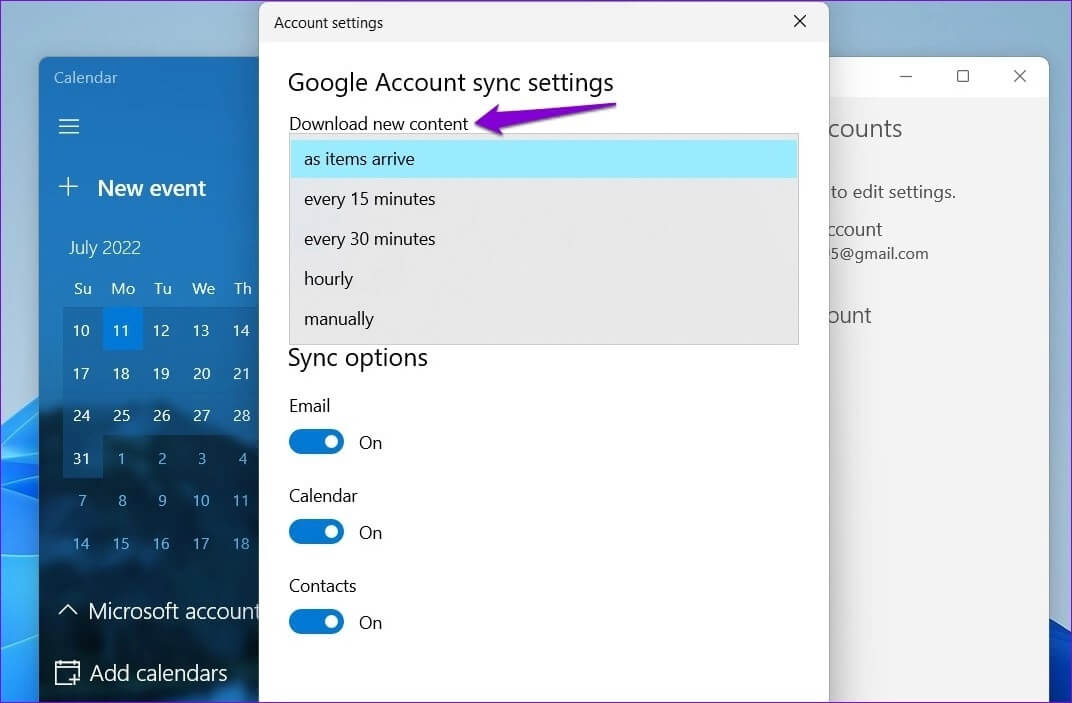
Task: Select August 9 in mini calendar
Action: click(x=162, y=501)
